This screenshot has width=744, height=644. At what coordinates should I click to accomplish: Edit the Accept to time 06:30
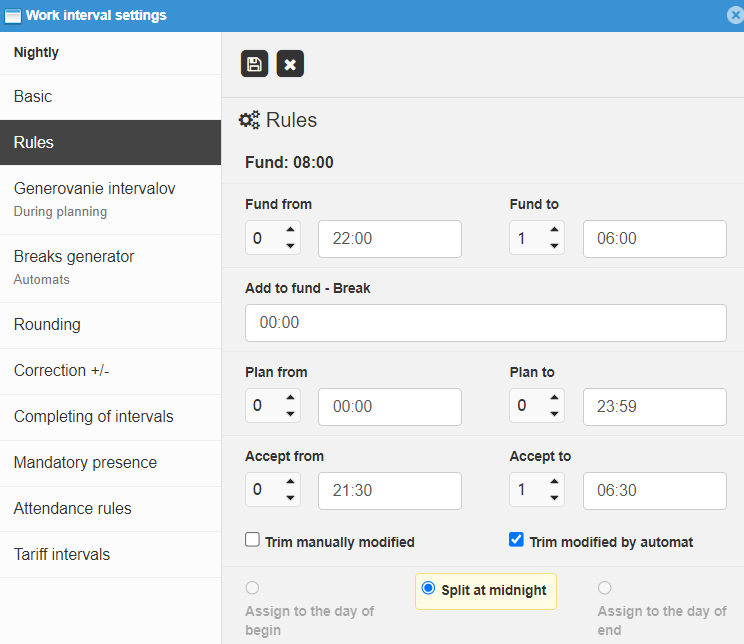654,491
